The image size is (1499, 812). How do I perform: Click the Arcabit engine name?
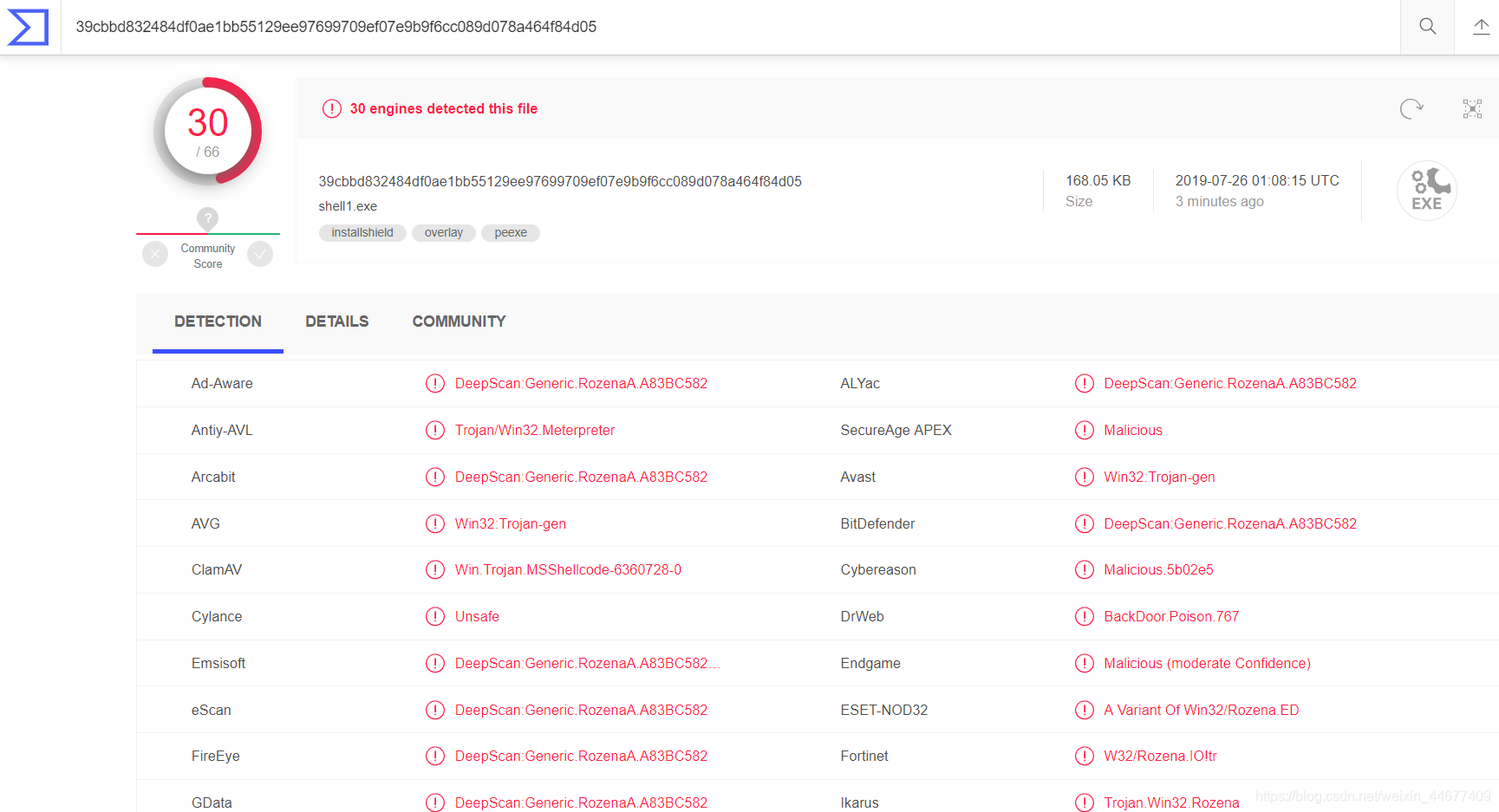tap(213, 477)
